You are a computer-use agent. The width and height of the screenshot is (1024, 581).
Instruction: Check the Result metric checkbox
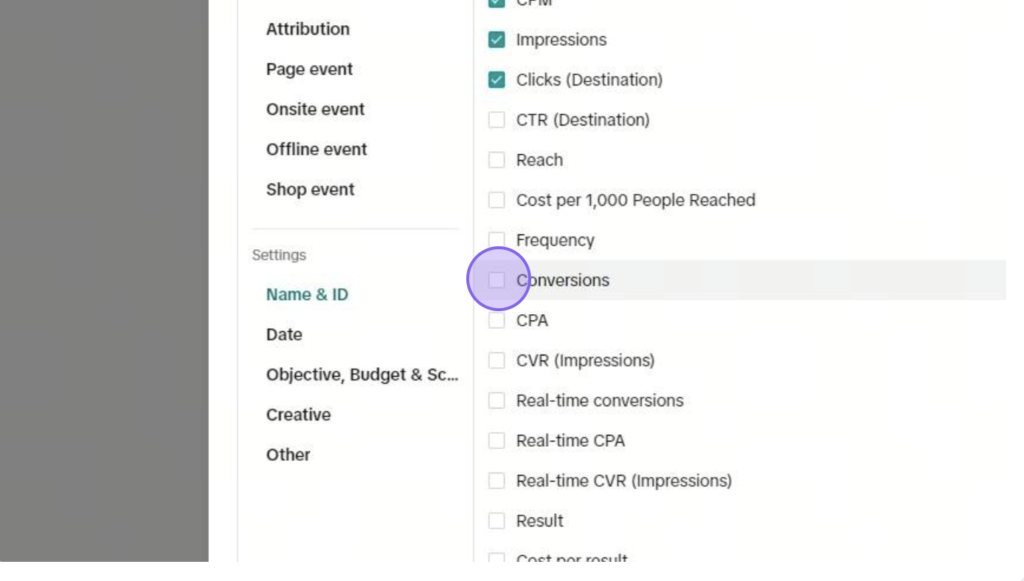coord(496,520)
